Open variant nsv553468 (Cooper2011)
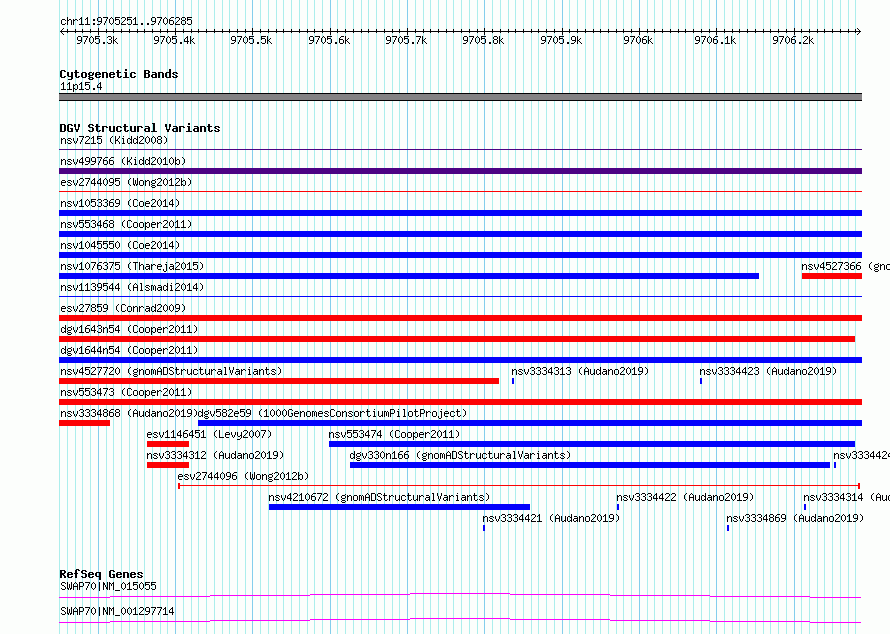 126,224
